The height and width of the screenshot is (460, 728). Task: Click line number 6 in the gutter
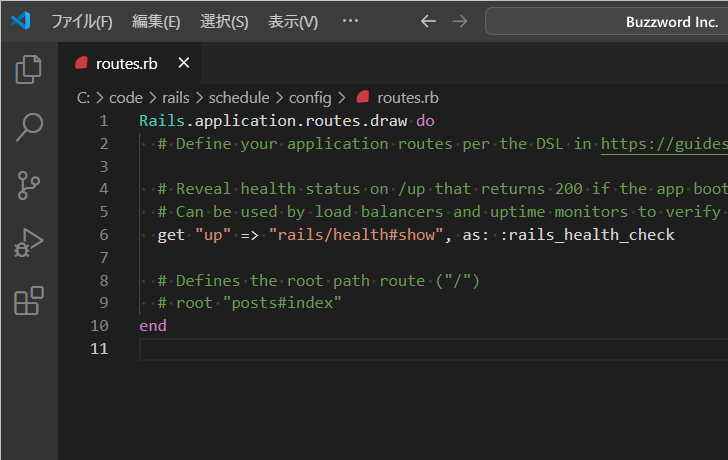[x=104, y=235]
